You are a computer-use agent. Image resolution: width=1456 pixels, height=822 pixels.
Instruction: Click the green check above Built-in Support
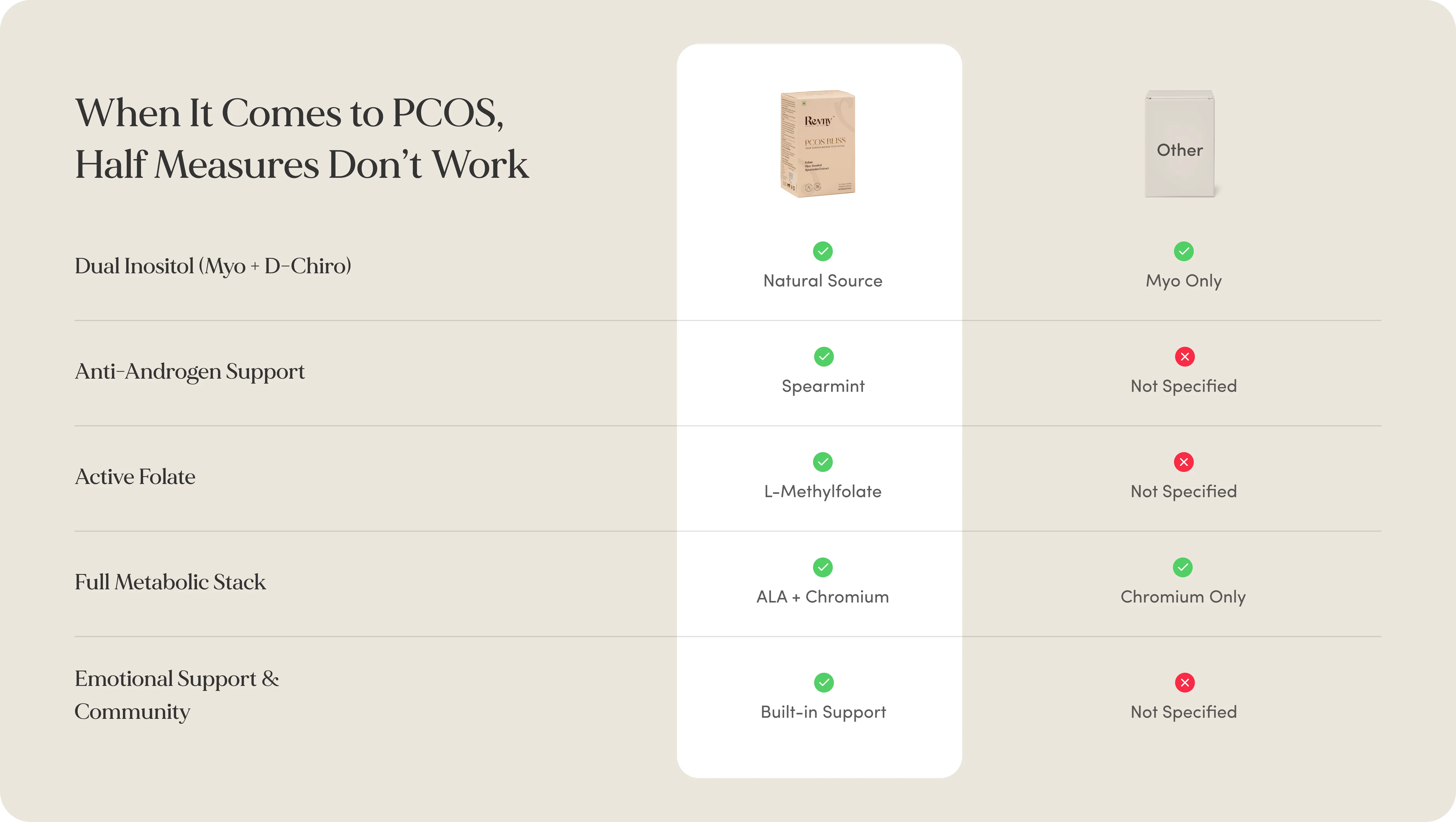tap(823, 682)
